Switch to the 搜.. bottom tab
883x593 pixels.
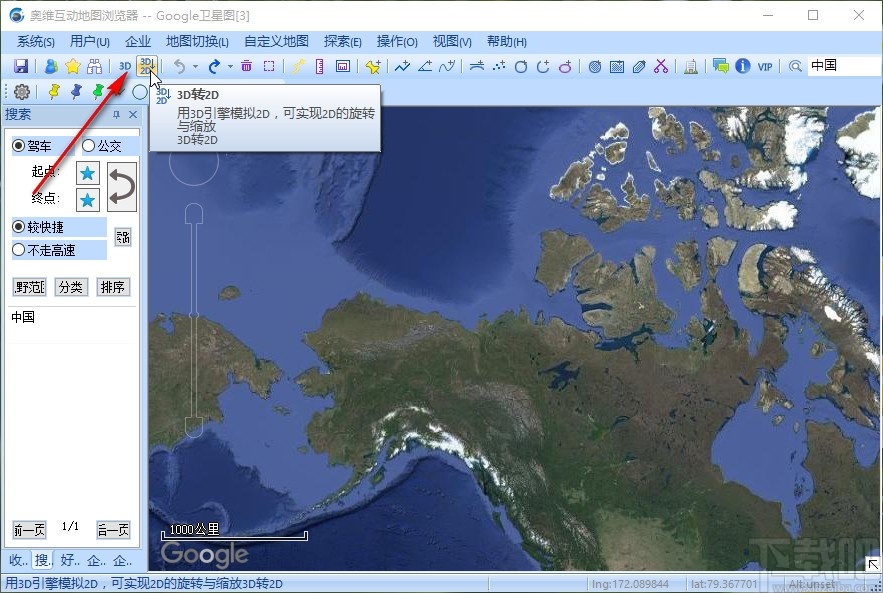(x=43, y=560)
